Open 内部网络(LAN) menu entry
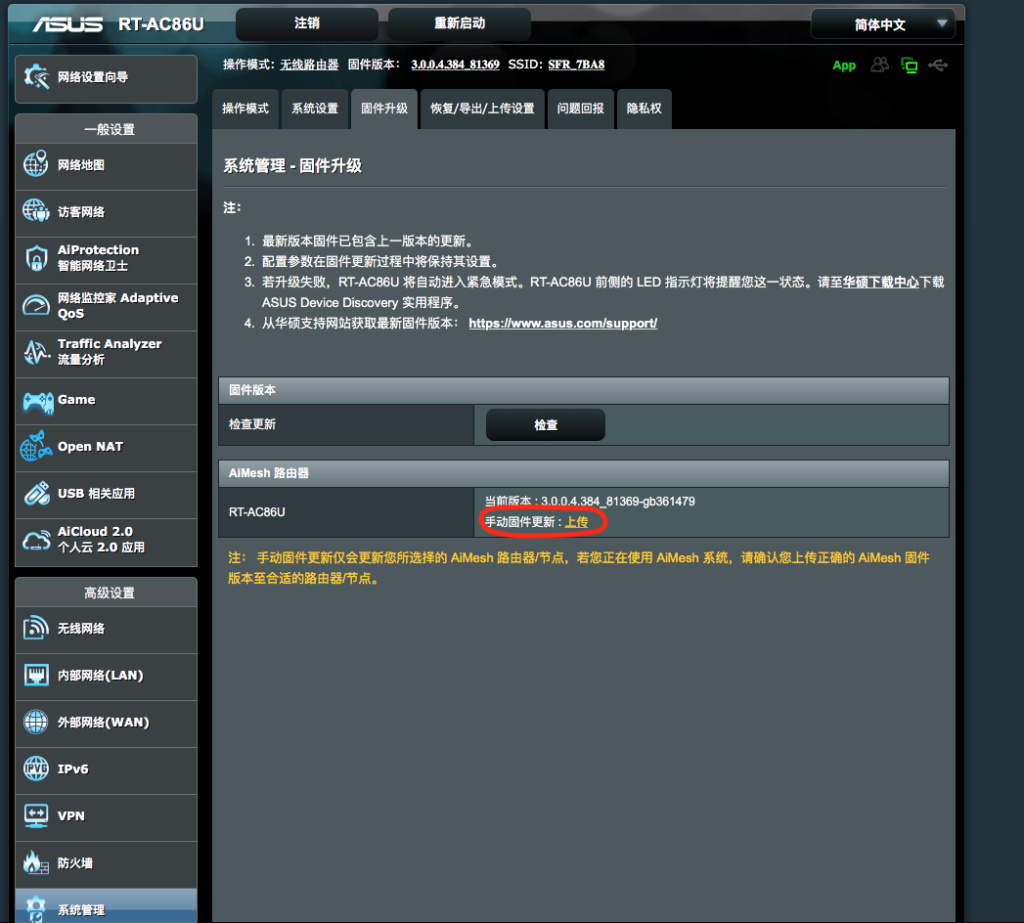 [106, 676]
